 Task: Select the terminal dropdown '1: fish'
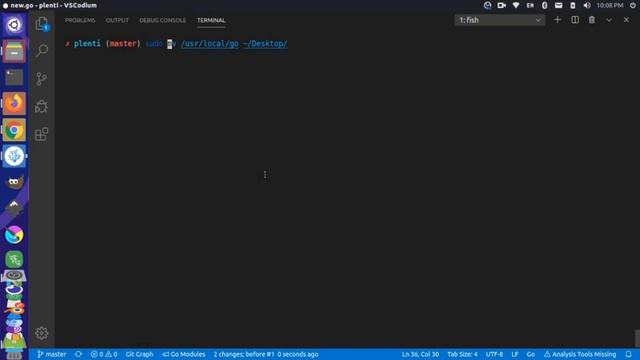[x=500, y=20]
